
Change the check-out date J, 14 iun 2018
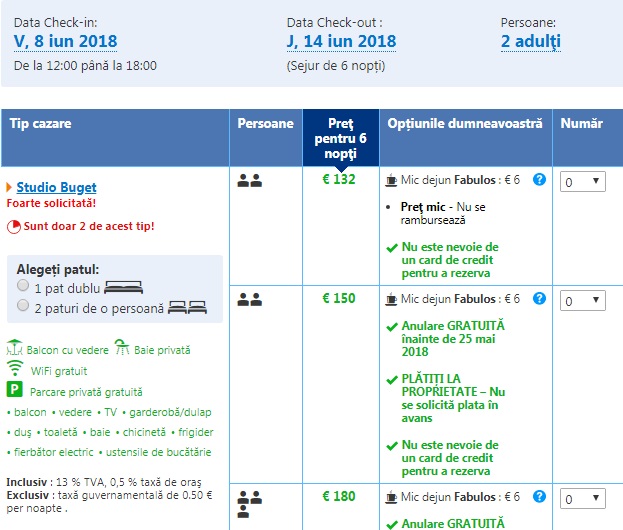pos(340,42)
